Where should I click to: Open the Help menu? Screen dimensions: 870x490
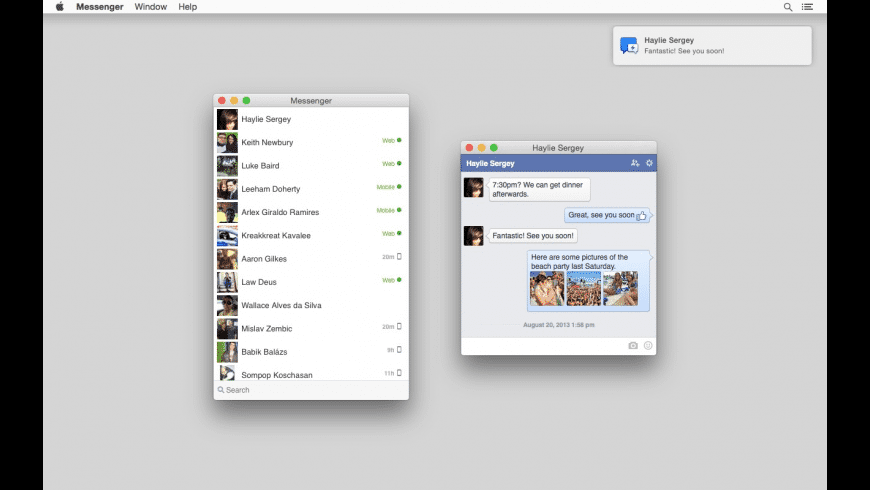[188, 7]
